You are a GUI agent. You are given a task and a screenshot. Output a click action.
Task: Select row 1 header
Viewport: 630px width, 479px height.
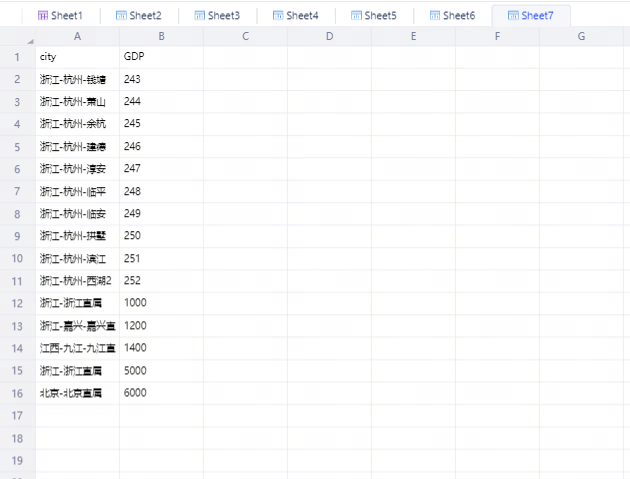click(17, 57)
